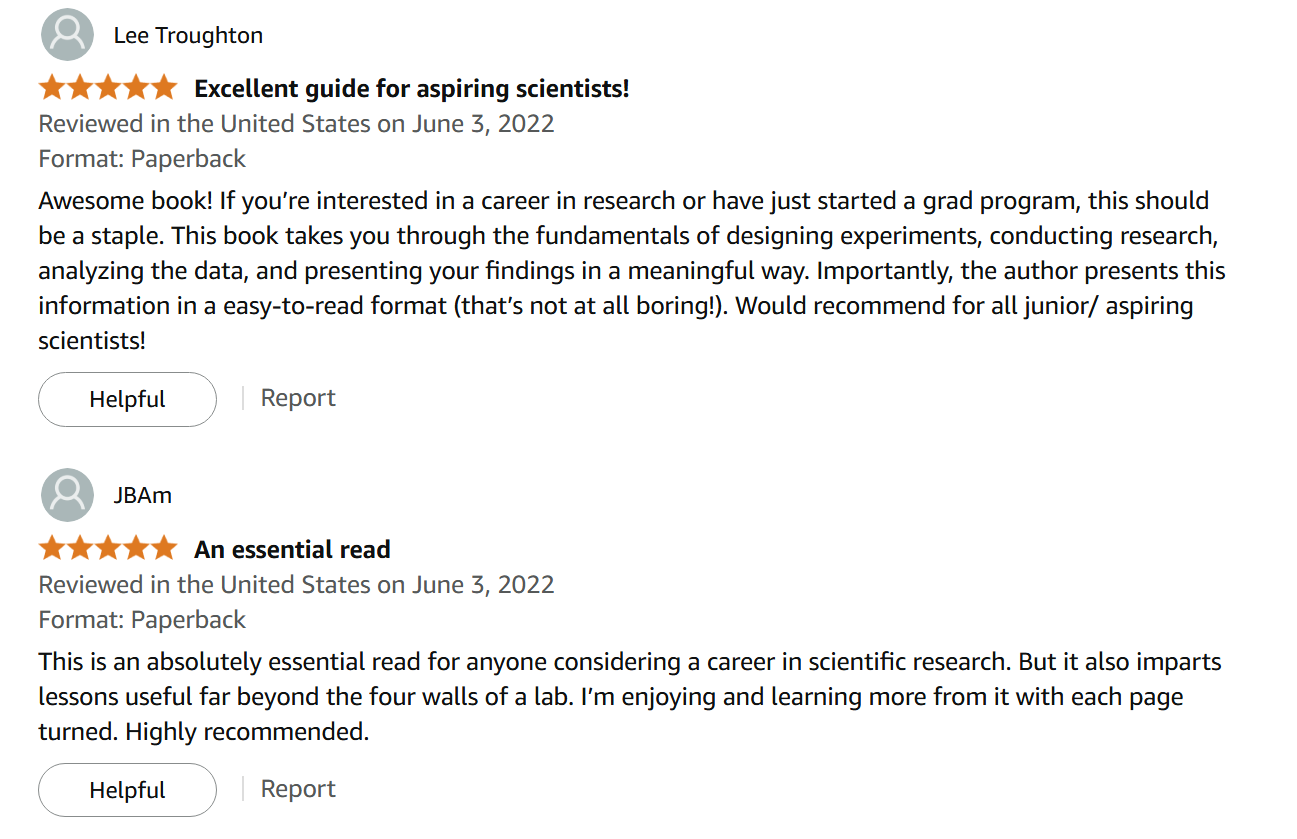Click the review text starting "This is an absolutely essential"

pyautogui.click(x=630, y=696)
